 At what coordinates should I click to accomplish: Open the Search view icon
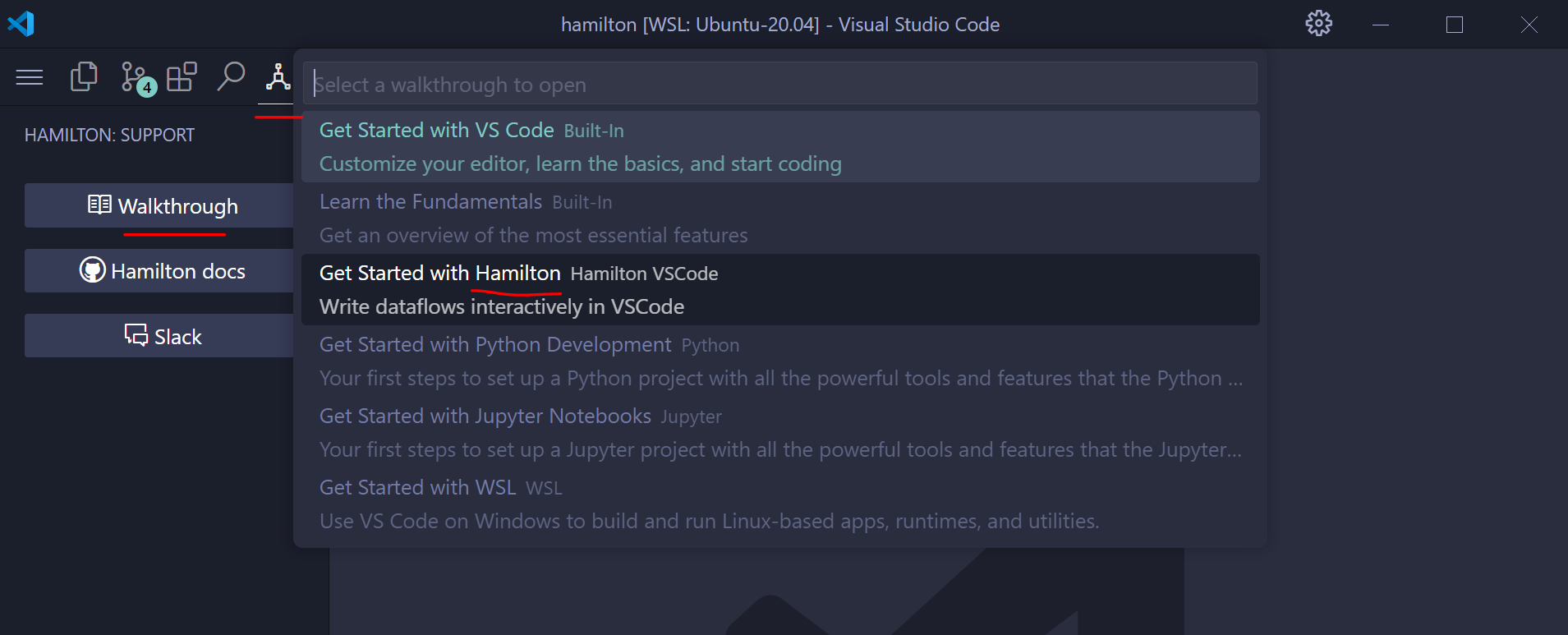pyautogui.click(x=231, y=77)
